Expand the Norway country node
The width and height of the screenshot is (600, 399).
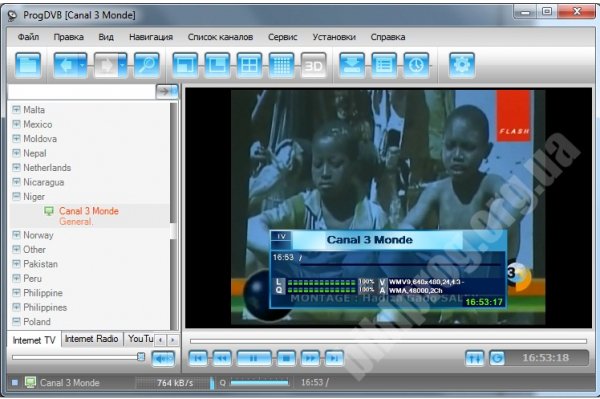(16, 235)
